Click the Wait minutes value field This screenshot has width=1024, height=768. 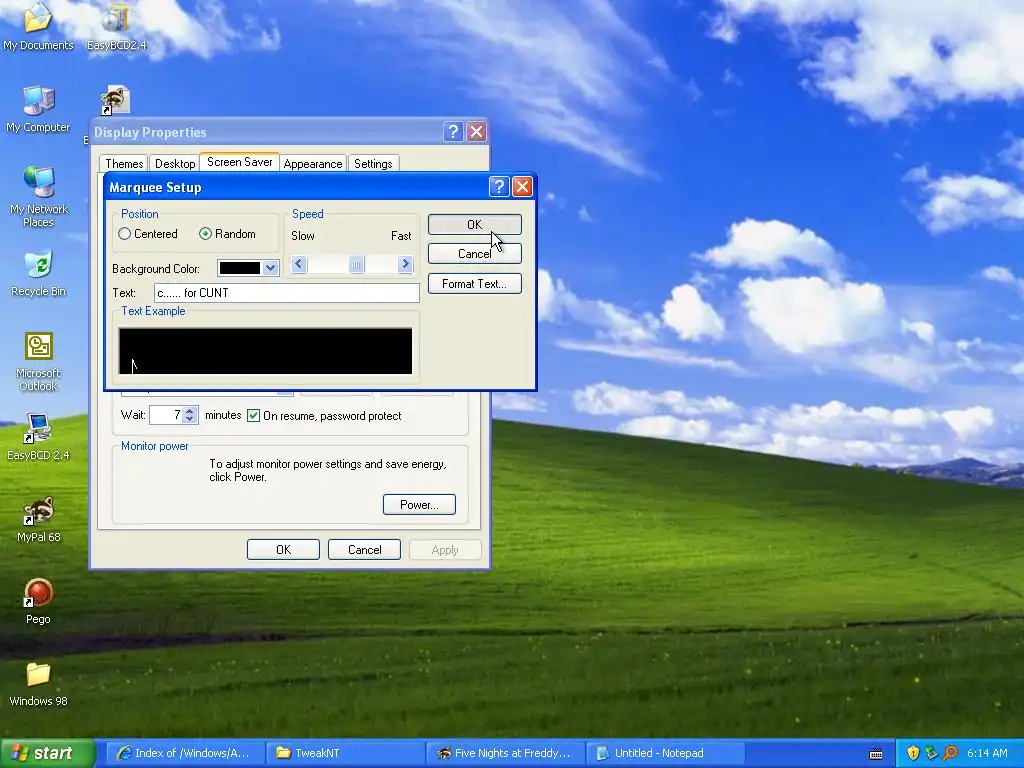166,415
